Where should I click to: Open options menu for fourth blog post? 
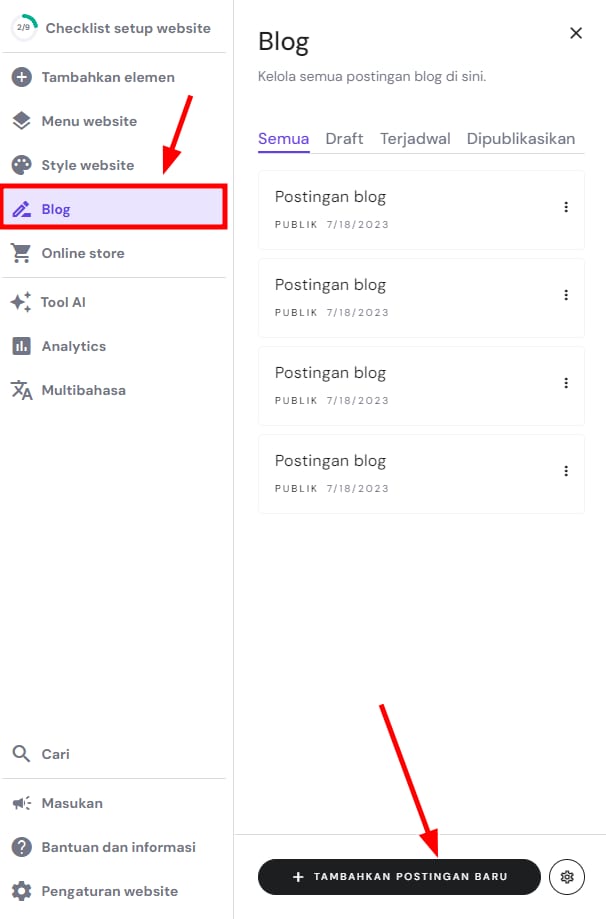566,471
